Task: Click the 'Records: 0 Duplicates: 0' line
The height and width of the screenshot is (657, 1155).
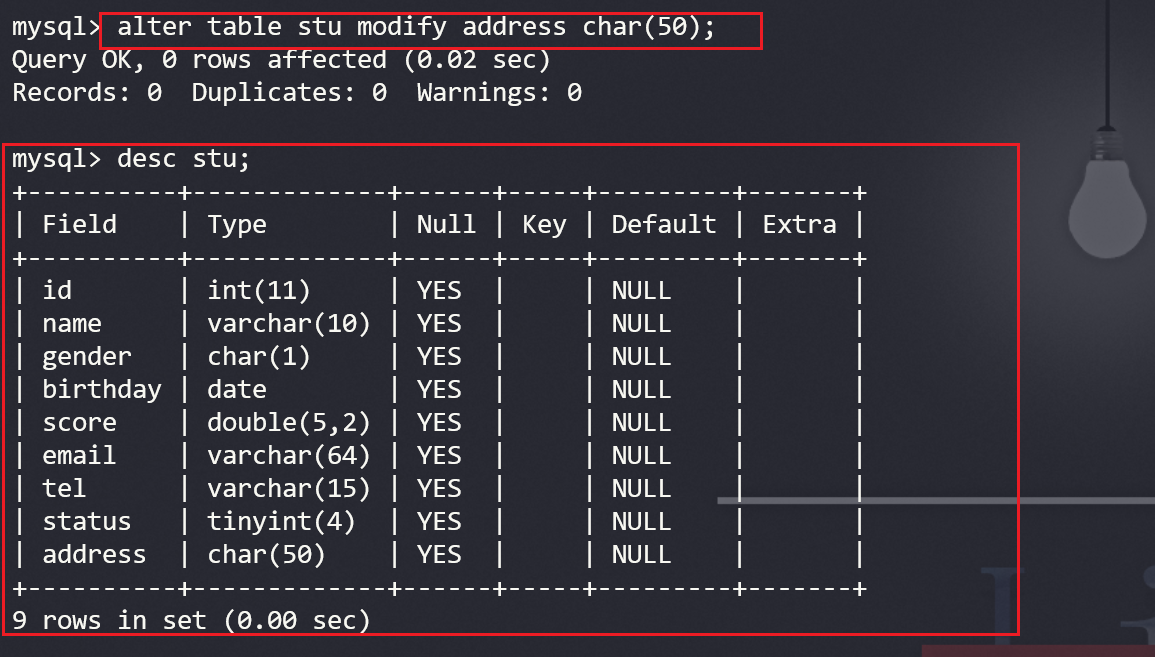Action: click(296, 94)
